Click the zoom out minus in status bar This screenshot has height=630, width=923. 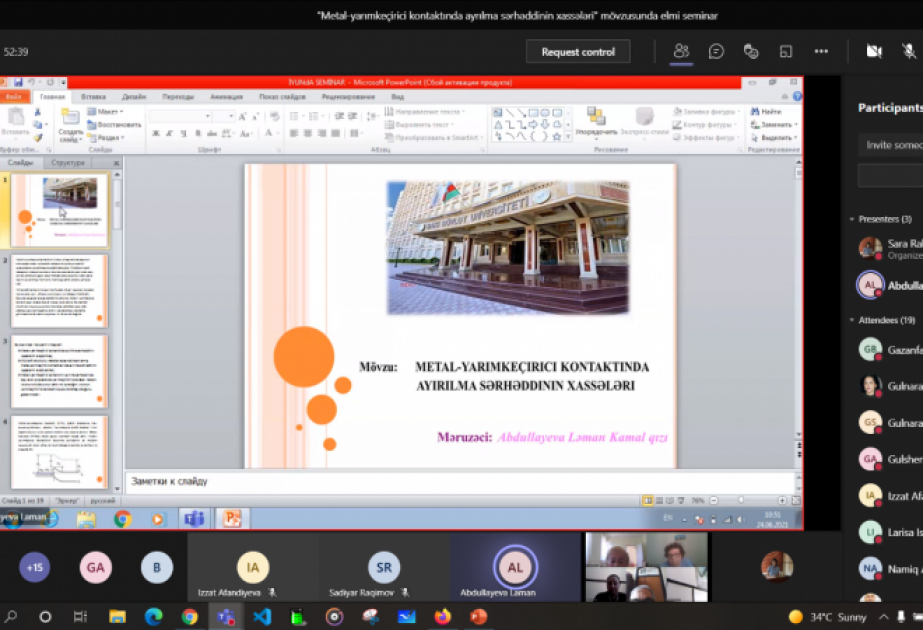point(713,500)
